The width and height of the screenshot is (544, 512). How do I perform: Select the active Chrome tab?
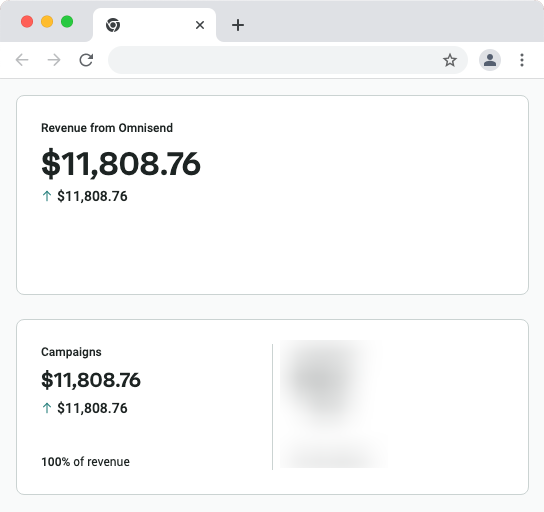coord(154,25)
